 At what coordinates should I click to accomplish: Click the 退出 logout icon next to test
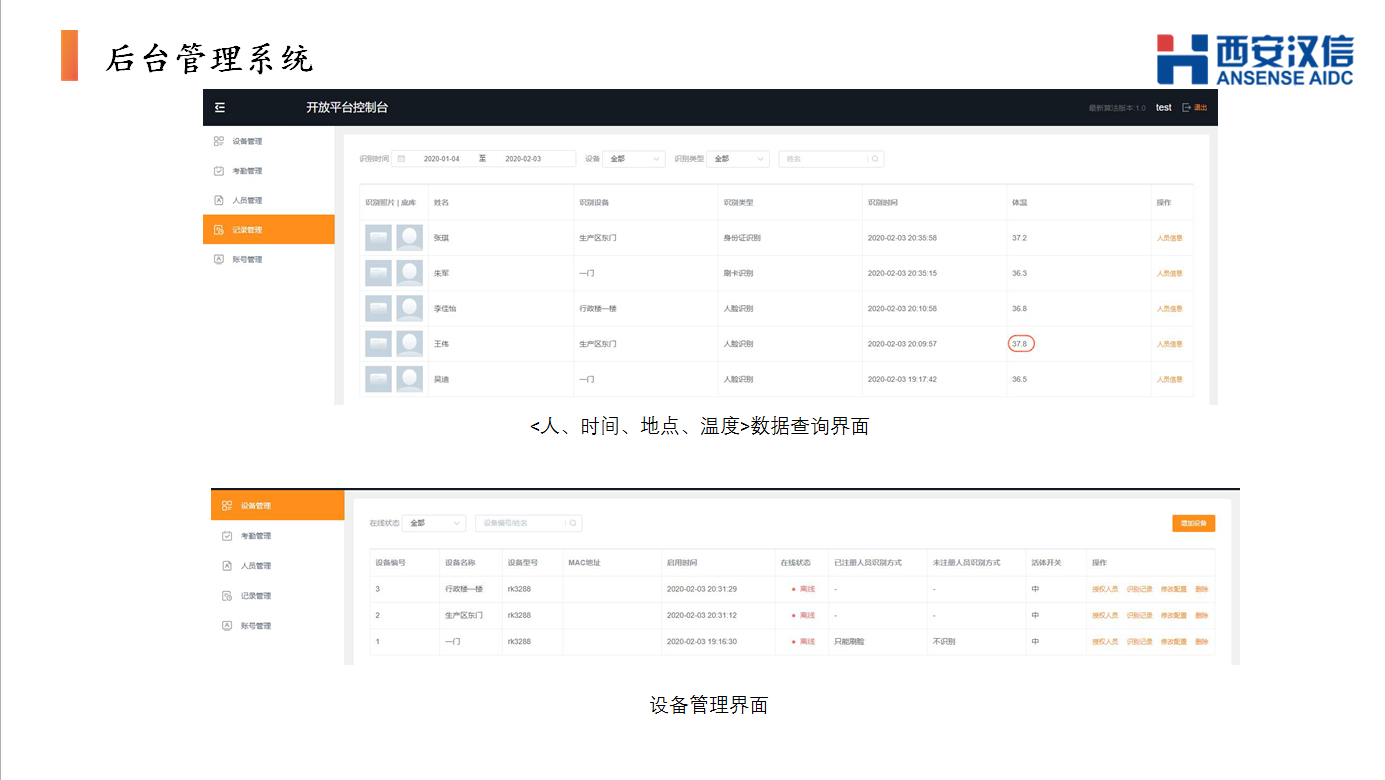tap(1187, 108)
